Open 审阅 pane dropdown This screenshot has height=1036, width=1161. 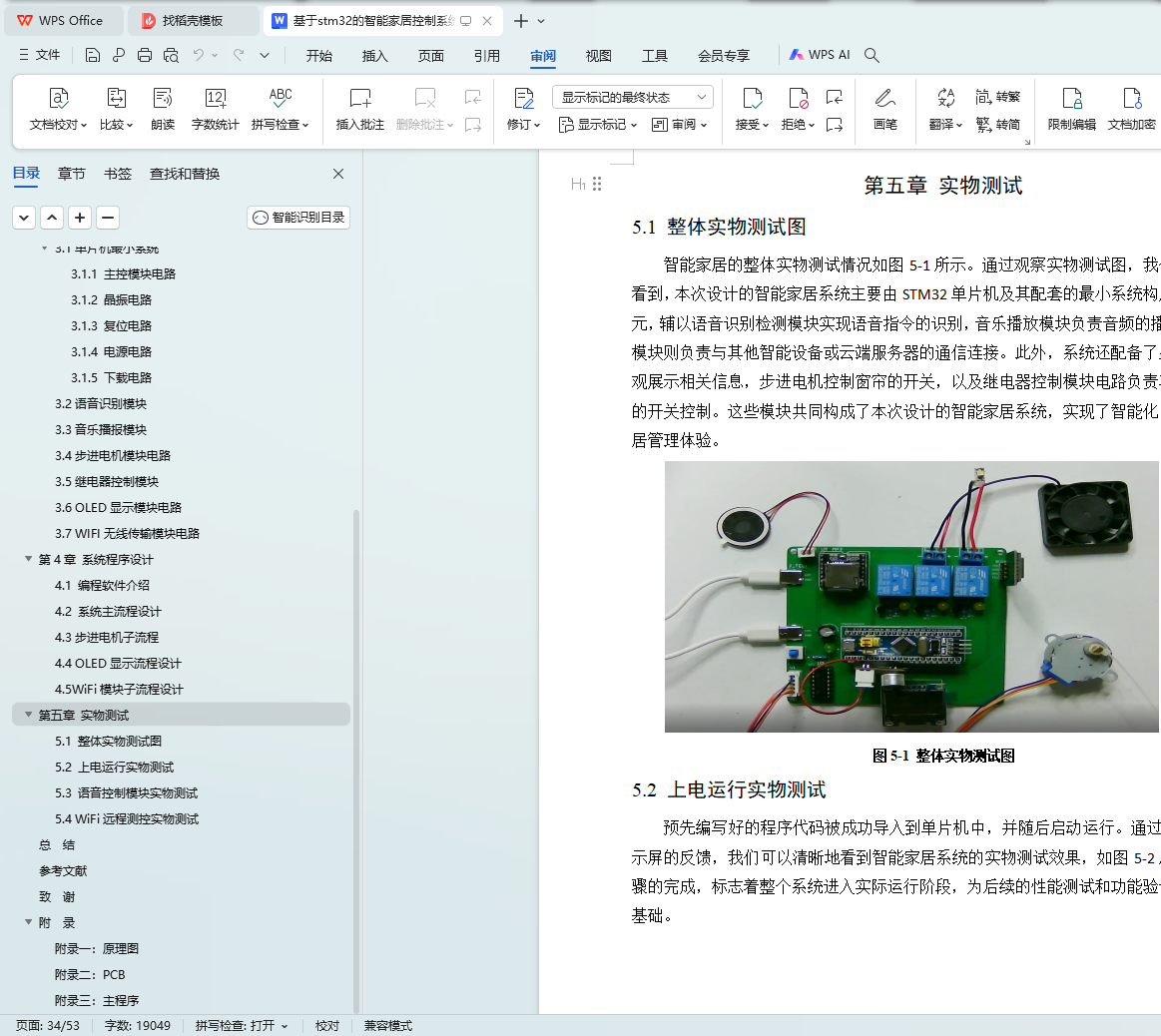pyautogui.click(x=679, y=125)
